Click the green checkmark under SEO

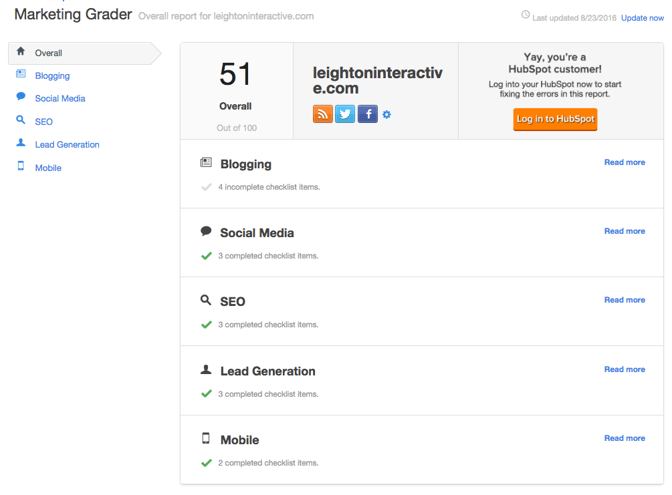tap(207, 324)
